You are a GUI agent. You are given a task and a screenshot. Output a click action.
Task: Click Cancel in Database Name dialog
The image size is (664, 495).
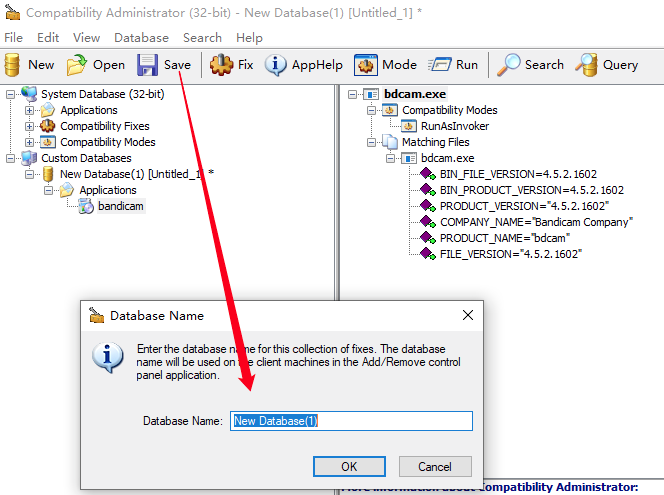(435, 467)
